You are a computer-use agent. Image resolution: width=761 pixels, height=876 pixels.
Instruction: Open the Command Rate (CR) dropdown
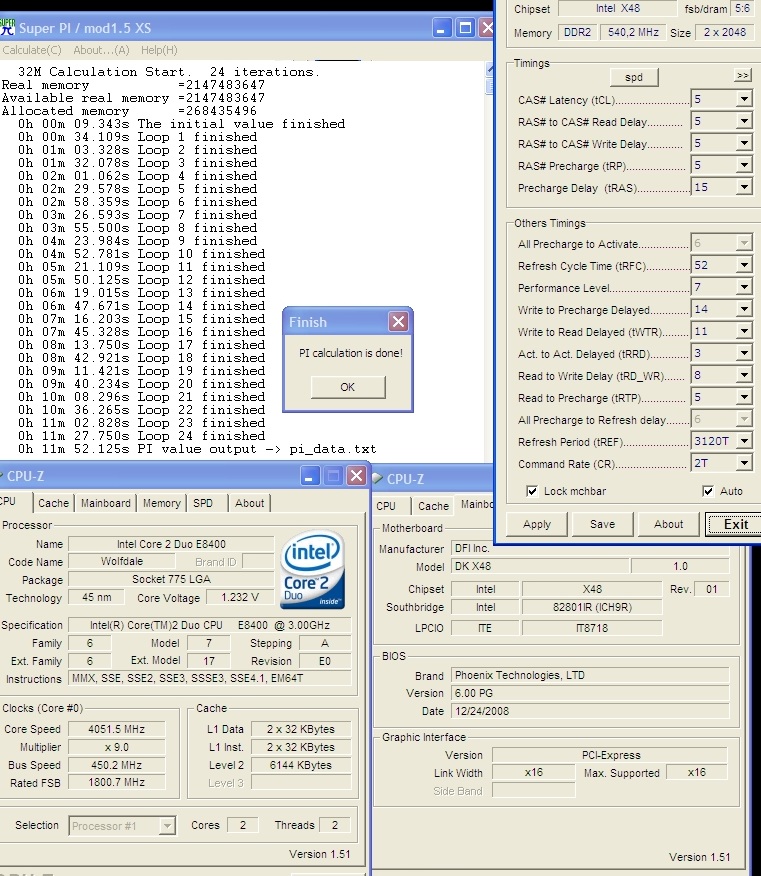[x=743, y=464]
